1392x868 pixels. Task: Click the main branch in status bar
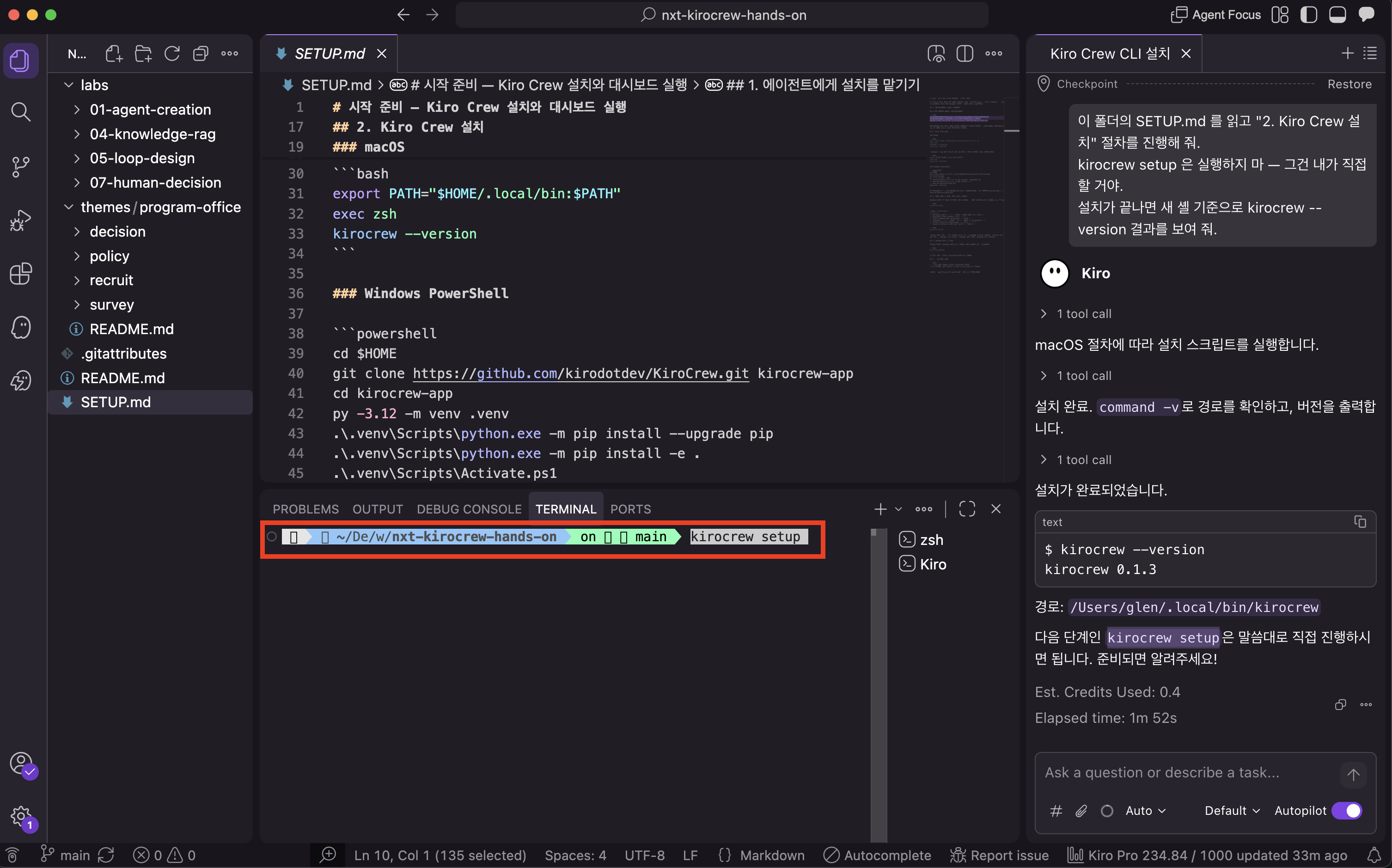point(66,856)
